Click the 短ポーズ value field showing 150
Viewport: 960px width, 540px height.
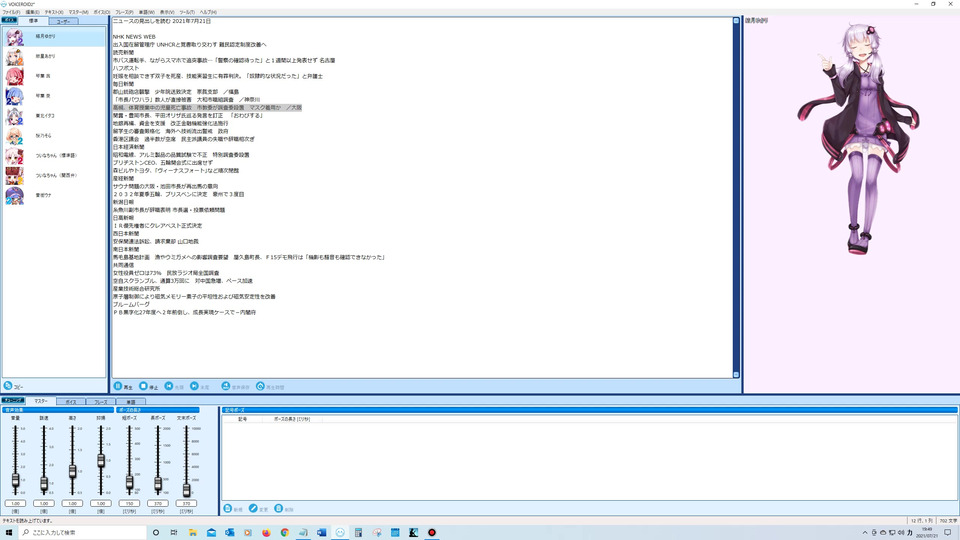tap(129, 503)
